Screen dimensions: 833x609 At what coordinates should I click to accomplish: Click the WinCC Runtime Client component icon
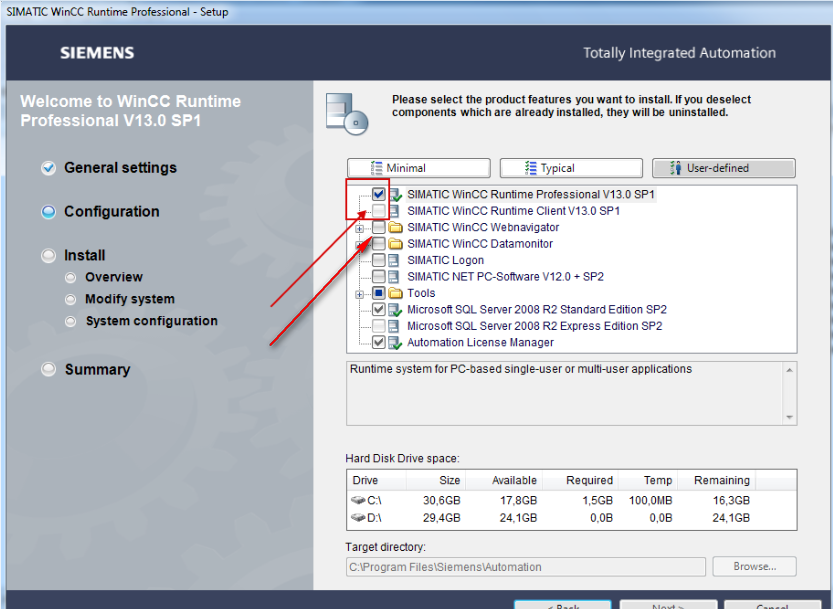pos(394,211)
